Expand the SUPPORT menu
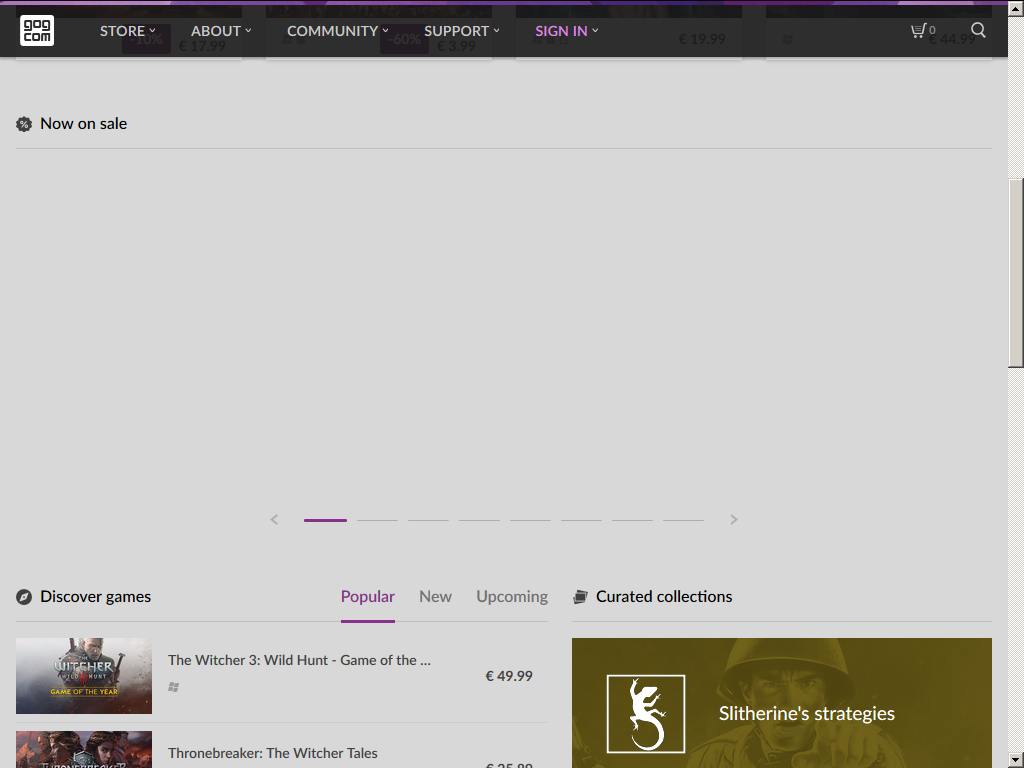This screenshot has height=768, width=1024. point(462,31)
